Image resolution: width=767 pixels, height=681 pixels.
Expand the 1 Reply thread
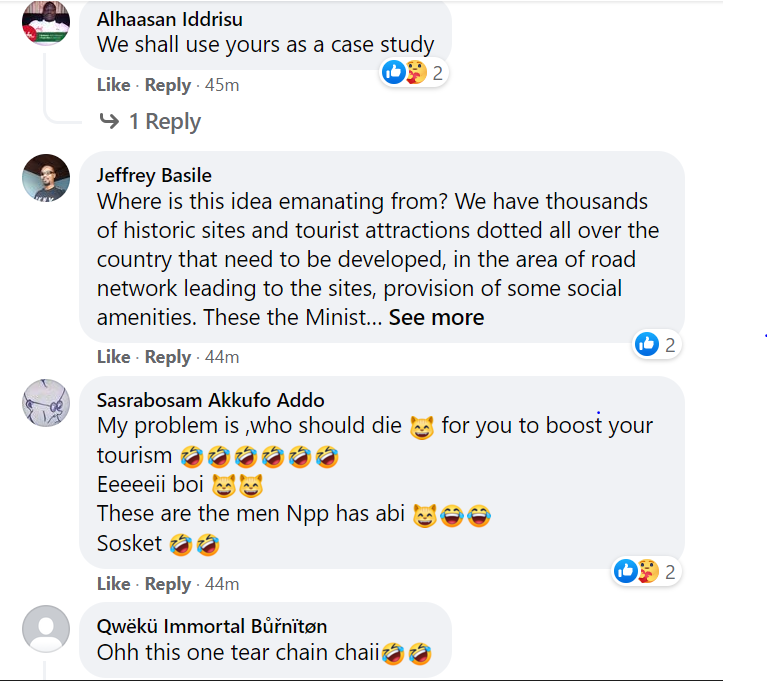(x=164, y=122)
